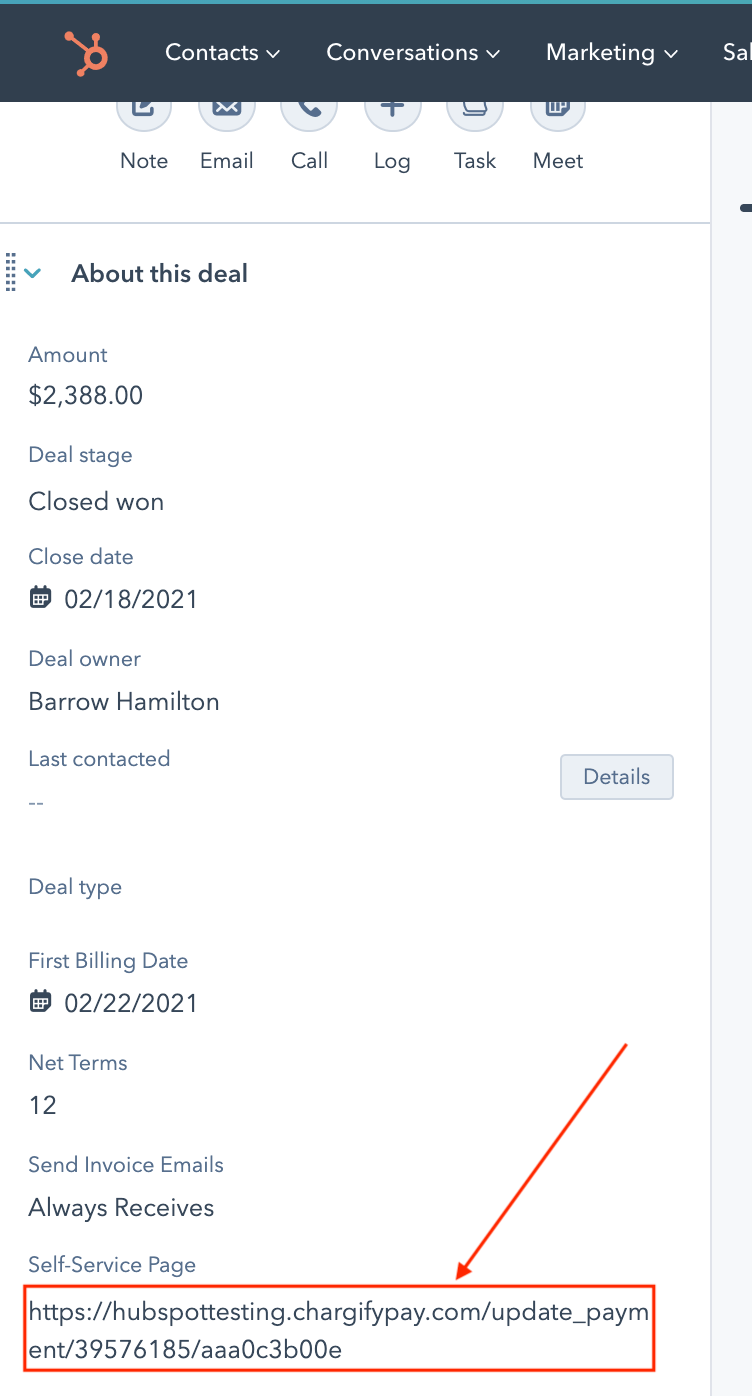Click the Details button
Screen dimensions: 752x1396
pos(617,777)
